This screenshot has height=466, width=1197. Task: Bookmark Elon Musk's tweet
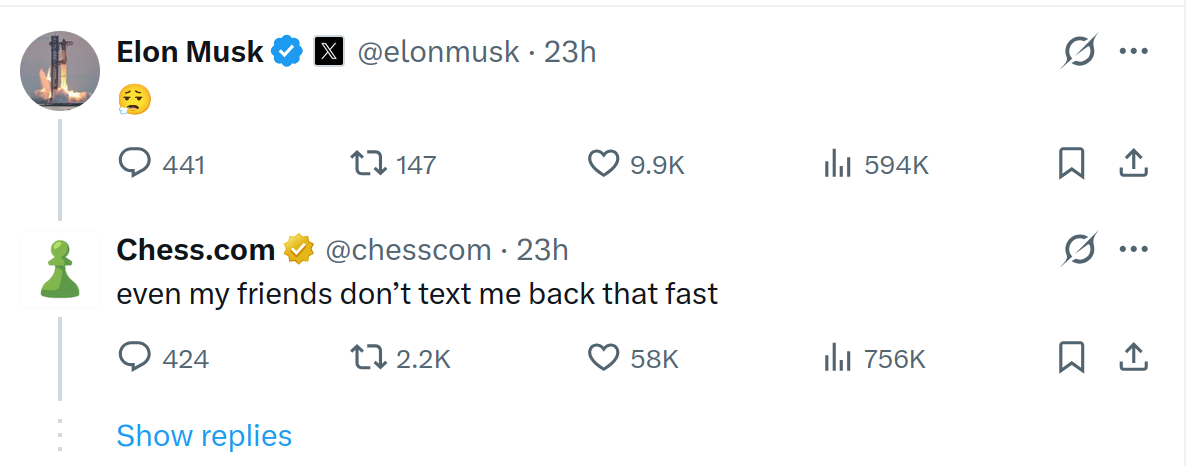pyautogui.click(x=1071, y=163)
